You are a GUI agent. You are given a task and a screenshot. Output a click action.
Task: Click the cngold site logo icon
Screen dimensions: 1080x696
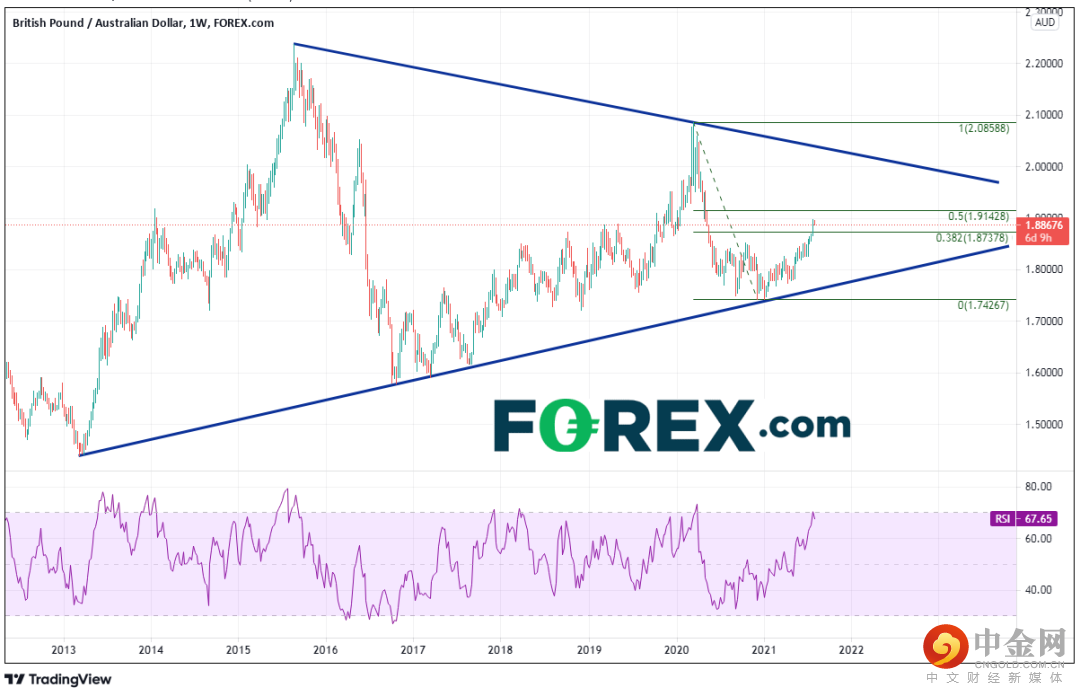pos(946,647)
